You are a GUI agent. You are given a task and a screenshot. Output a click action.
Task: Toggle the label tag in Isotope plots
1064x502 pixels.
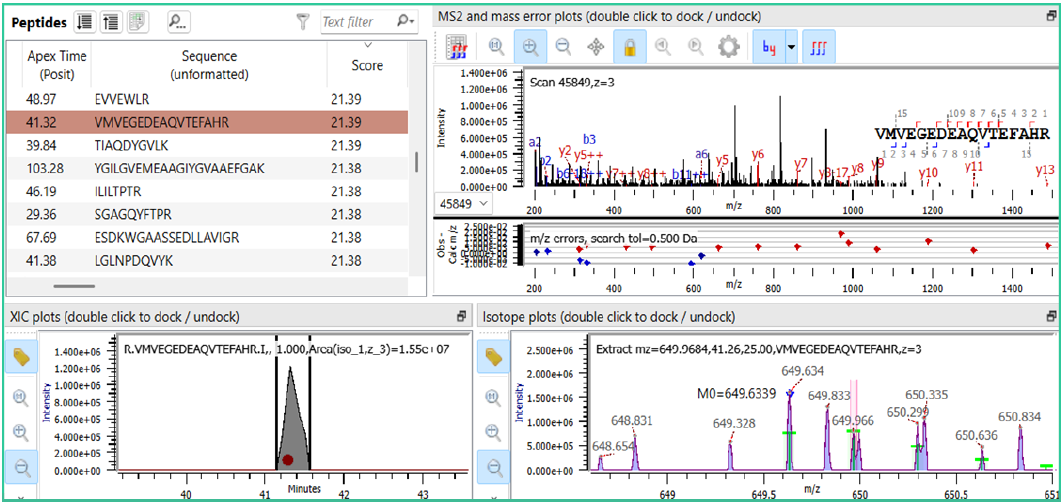click(492, 357)
